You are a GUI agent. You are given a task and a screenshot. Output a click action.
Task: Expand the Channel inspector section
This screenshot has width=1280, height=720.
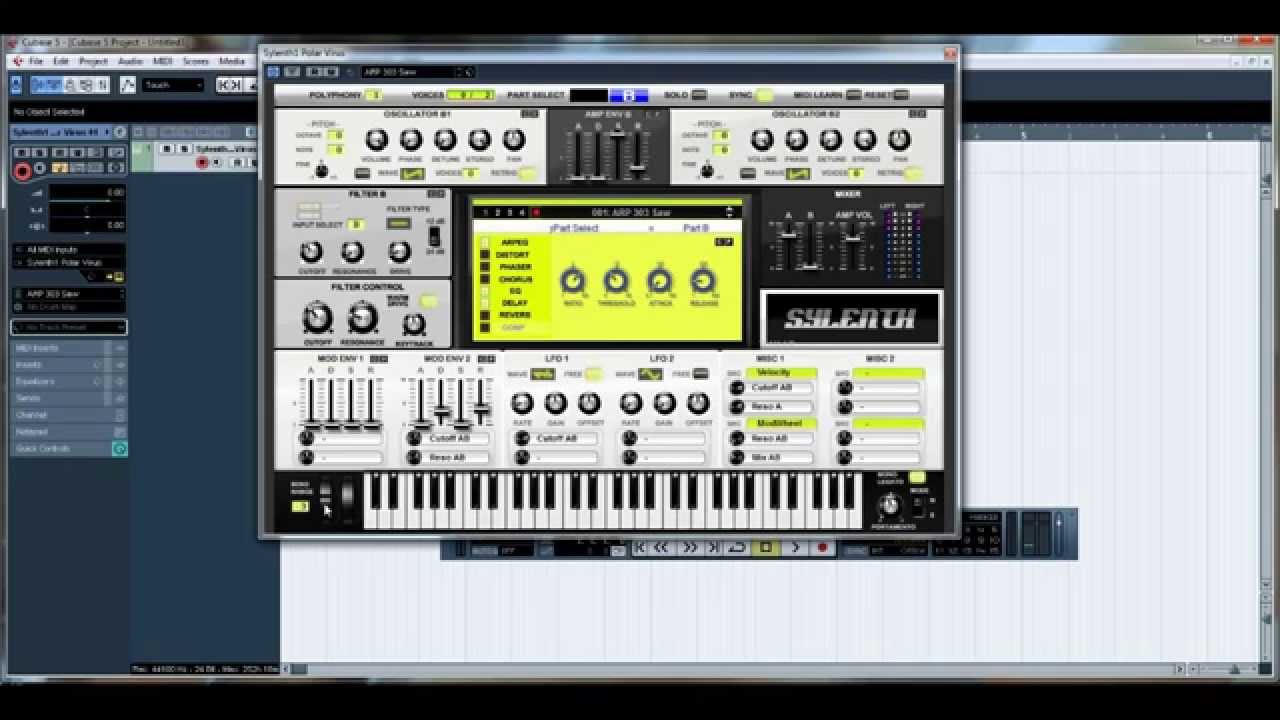(x=69, y=415)
